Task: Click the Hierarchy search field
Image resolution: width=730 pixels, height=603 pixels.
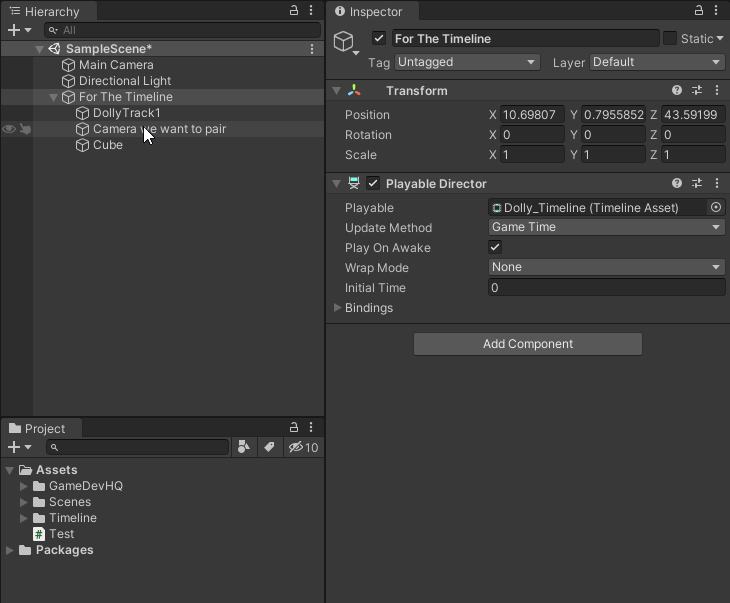Action: pyautogui.click(x=182, y=30)
